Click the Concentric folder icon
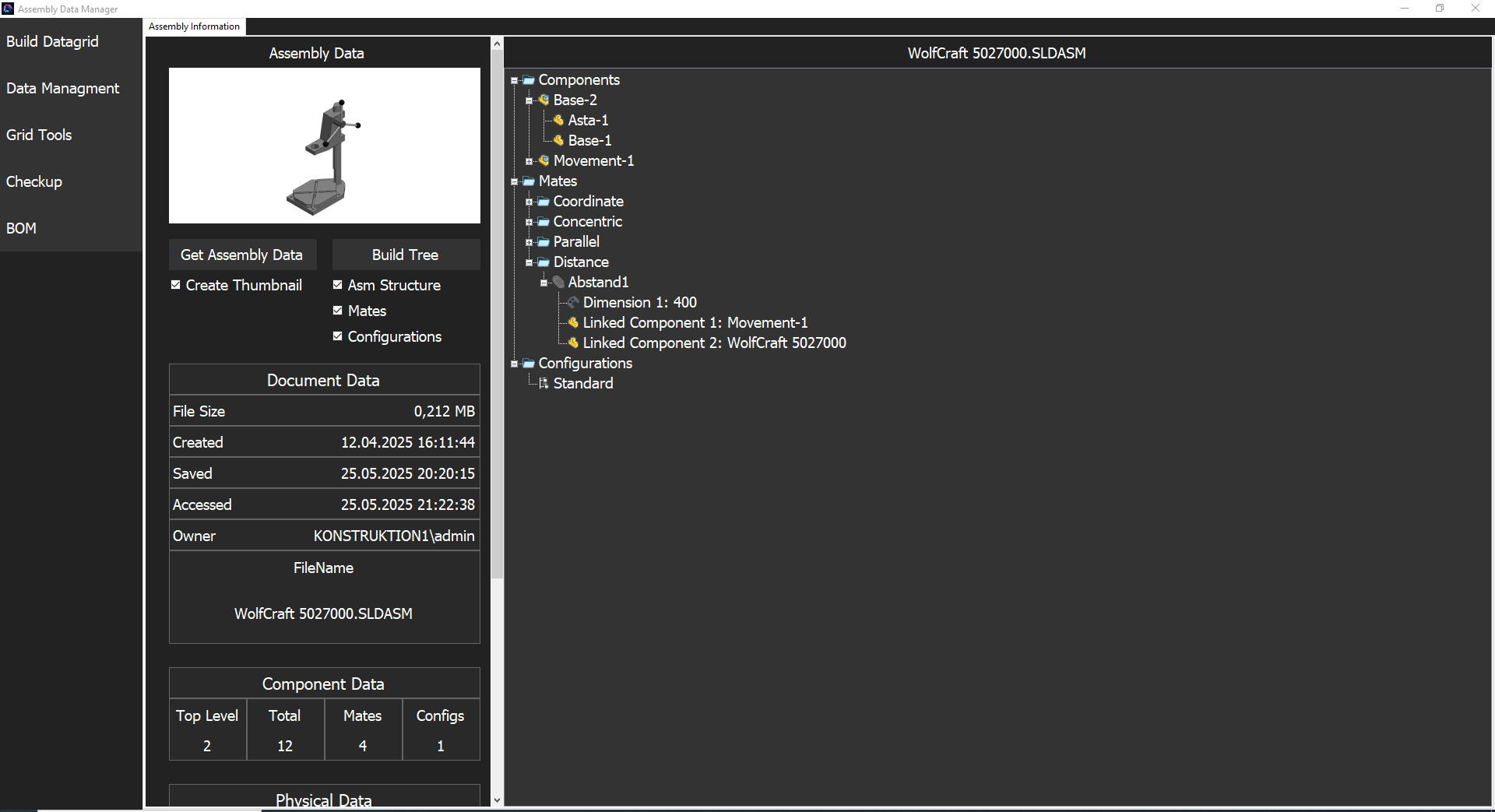This screenshot has width=1495, height=812. click(x=543, y=222)
